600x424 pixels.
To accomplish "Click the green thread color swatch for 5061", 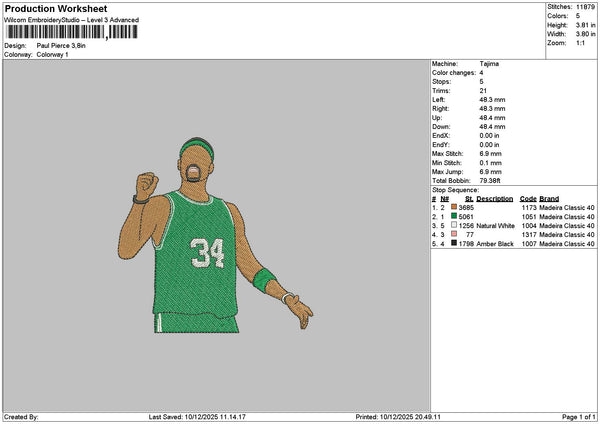I will [454, 216].
